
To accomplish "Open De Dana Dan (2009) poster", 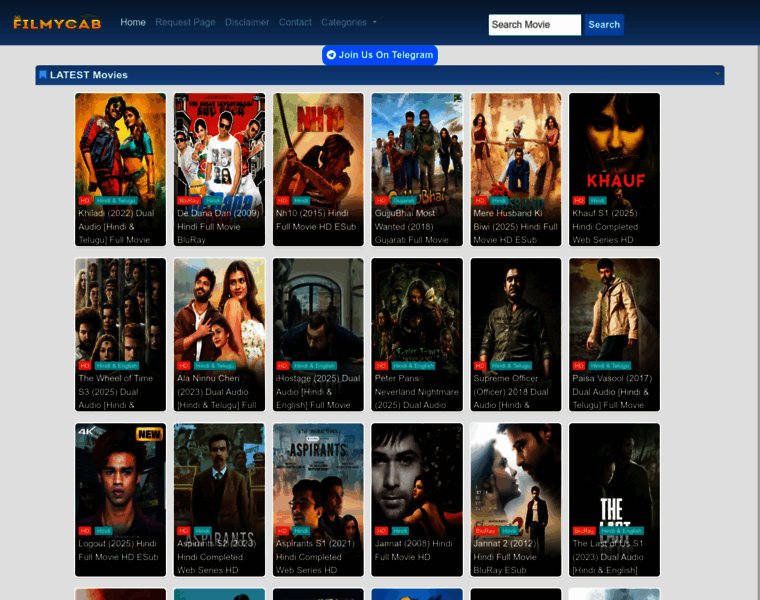I will pyautogui.click(x=219, y=170).
